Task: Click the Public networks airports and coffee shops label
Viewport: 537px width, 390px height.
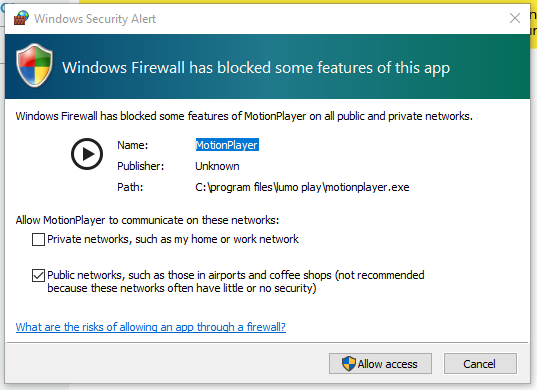Action: [x=236, y=281]
